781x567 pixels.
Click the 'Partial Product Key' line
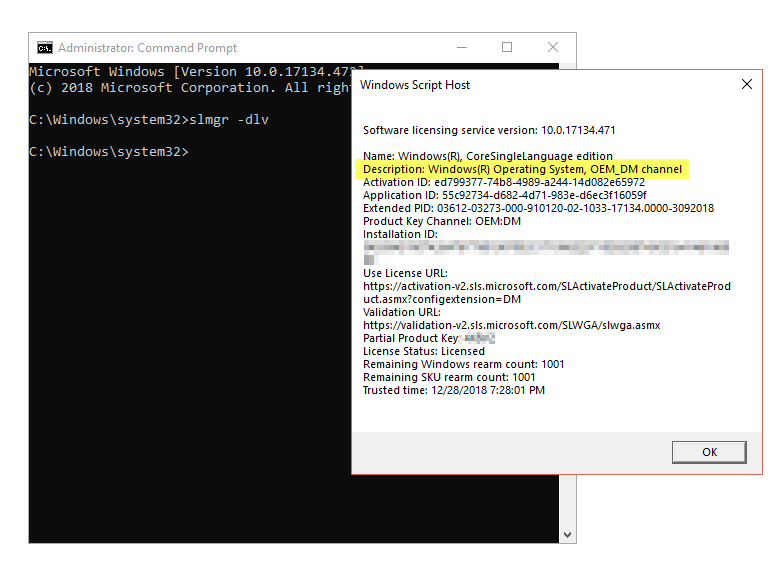coord(429,338)
